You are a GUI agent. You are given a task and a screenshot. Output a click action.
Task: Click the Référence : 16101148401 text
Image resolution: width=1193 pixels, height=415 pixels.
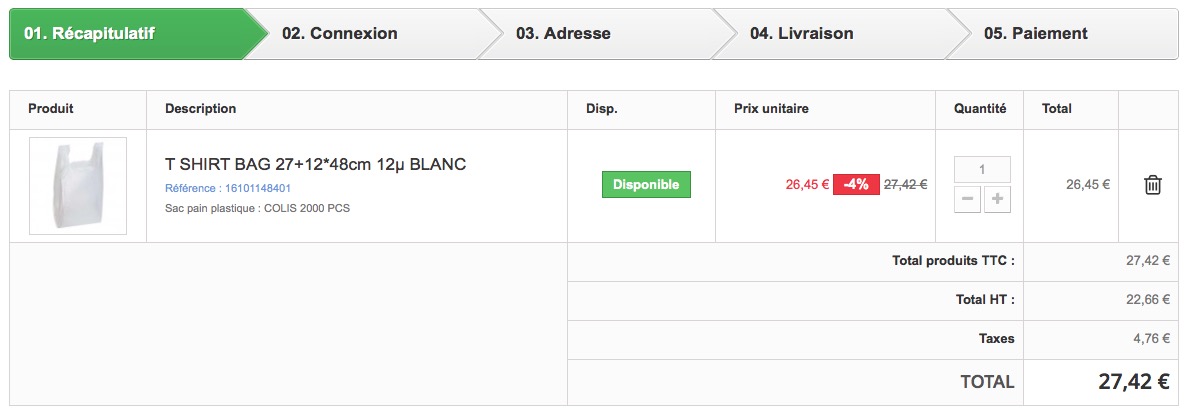[x=227, y=188]
